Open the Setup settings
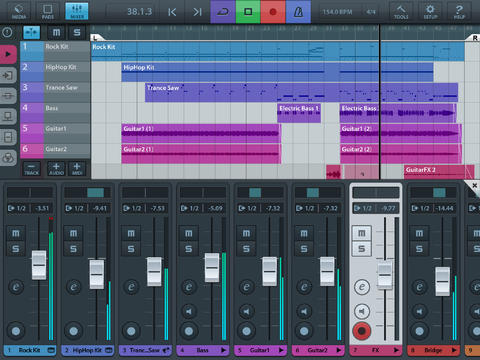 (430, 12)
